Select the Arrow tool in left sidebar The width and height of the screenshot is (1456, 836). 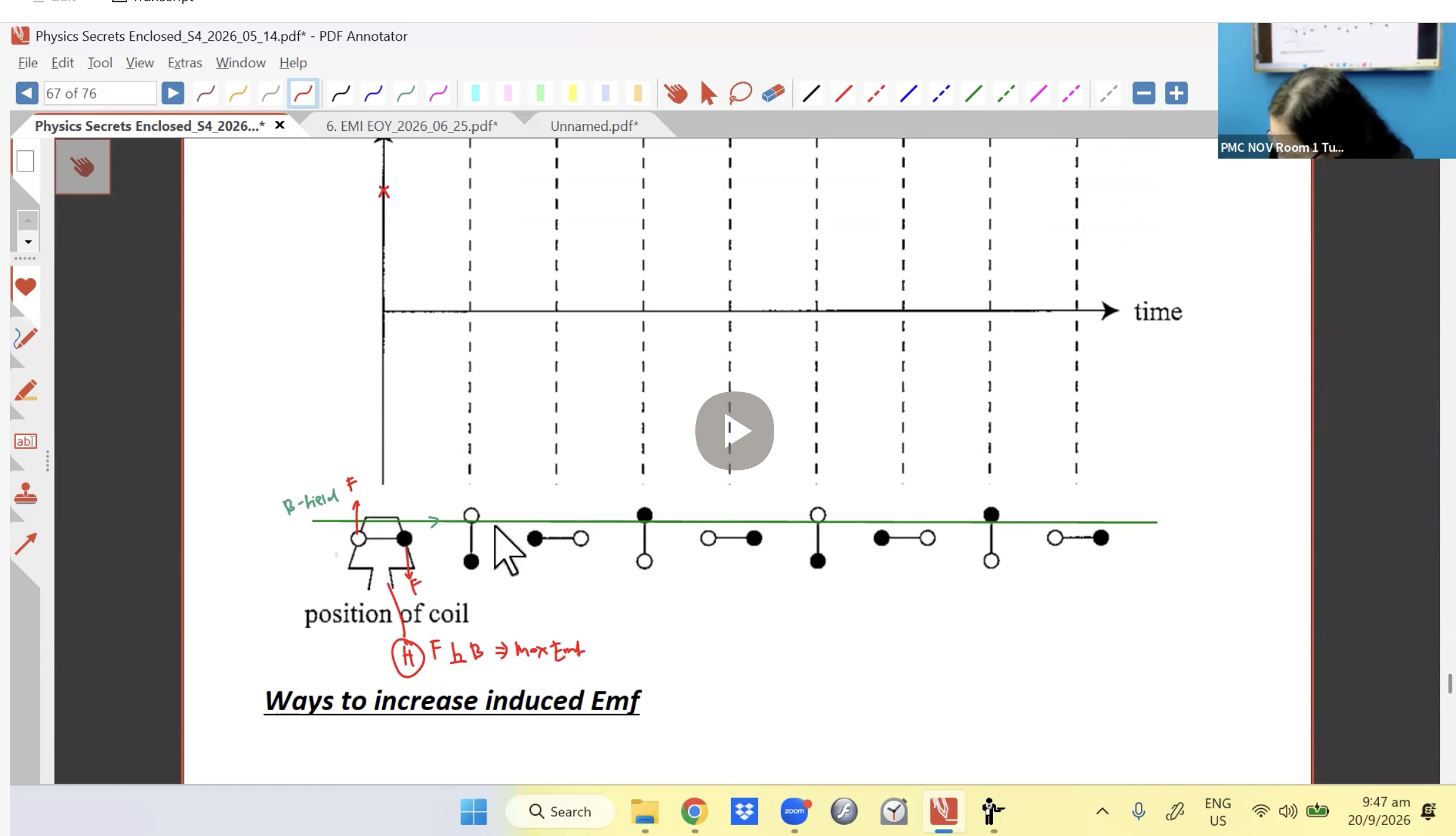[x=25, y=544]
